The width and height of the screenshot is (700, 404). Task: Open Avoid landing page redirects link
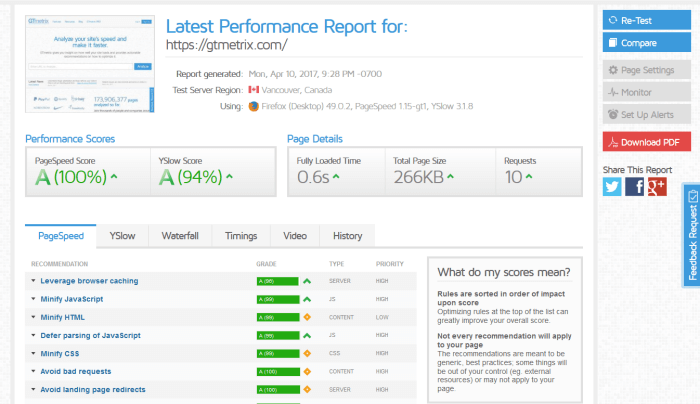93,390
